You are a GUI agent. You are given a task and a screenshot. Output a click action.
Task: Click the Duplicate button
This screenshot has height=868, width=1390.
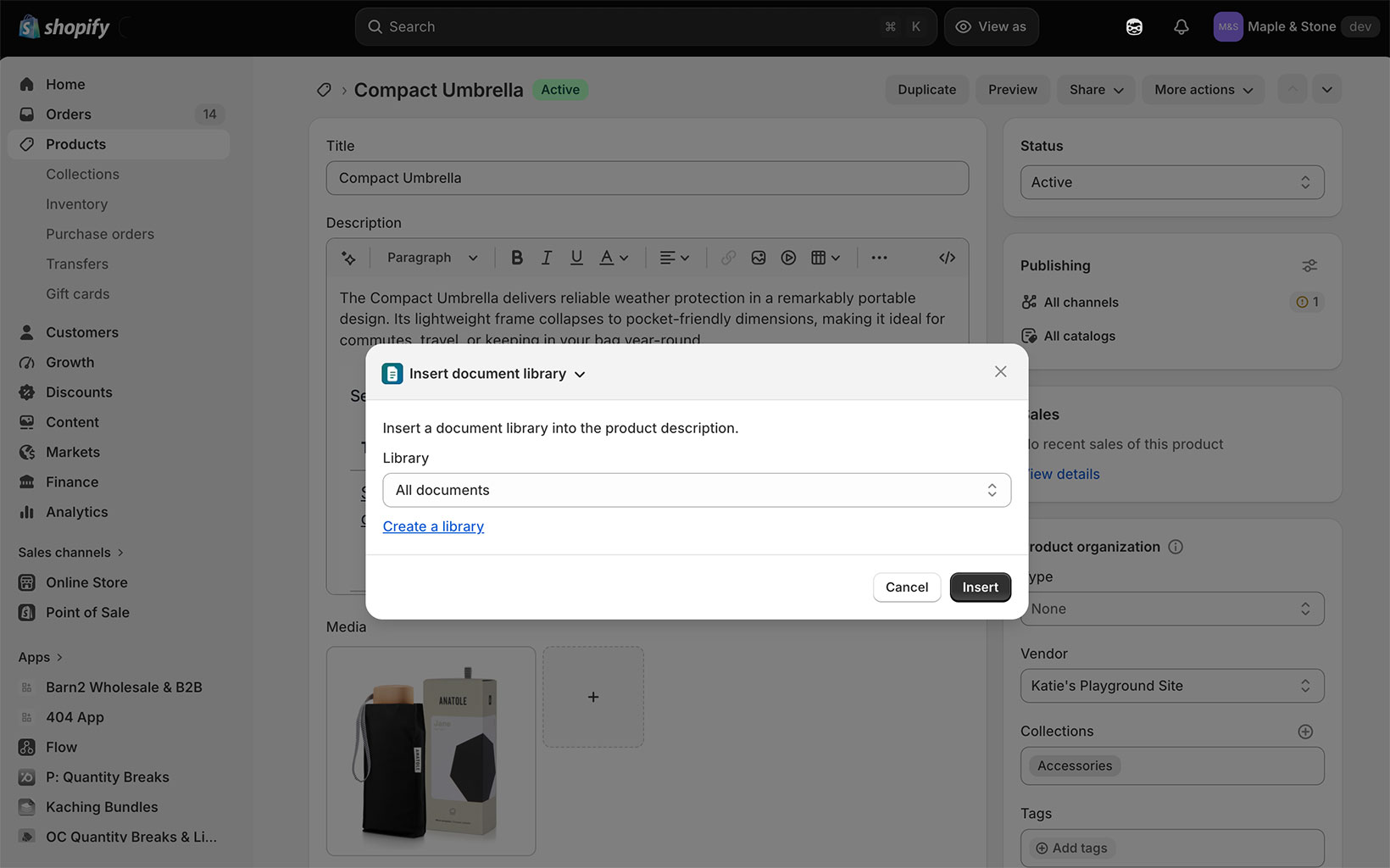coord(927,90)
